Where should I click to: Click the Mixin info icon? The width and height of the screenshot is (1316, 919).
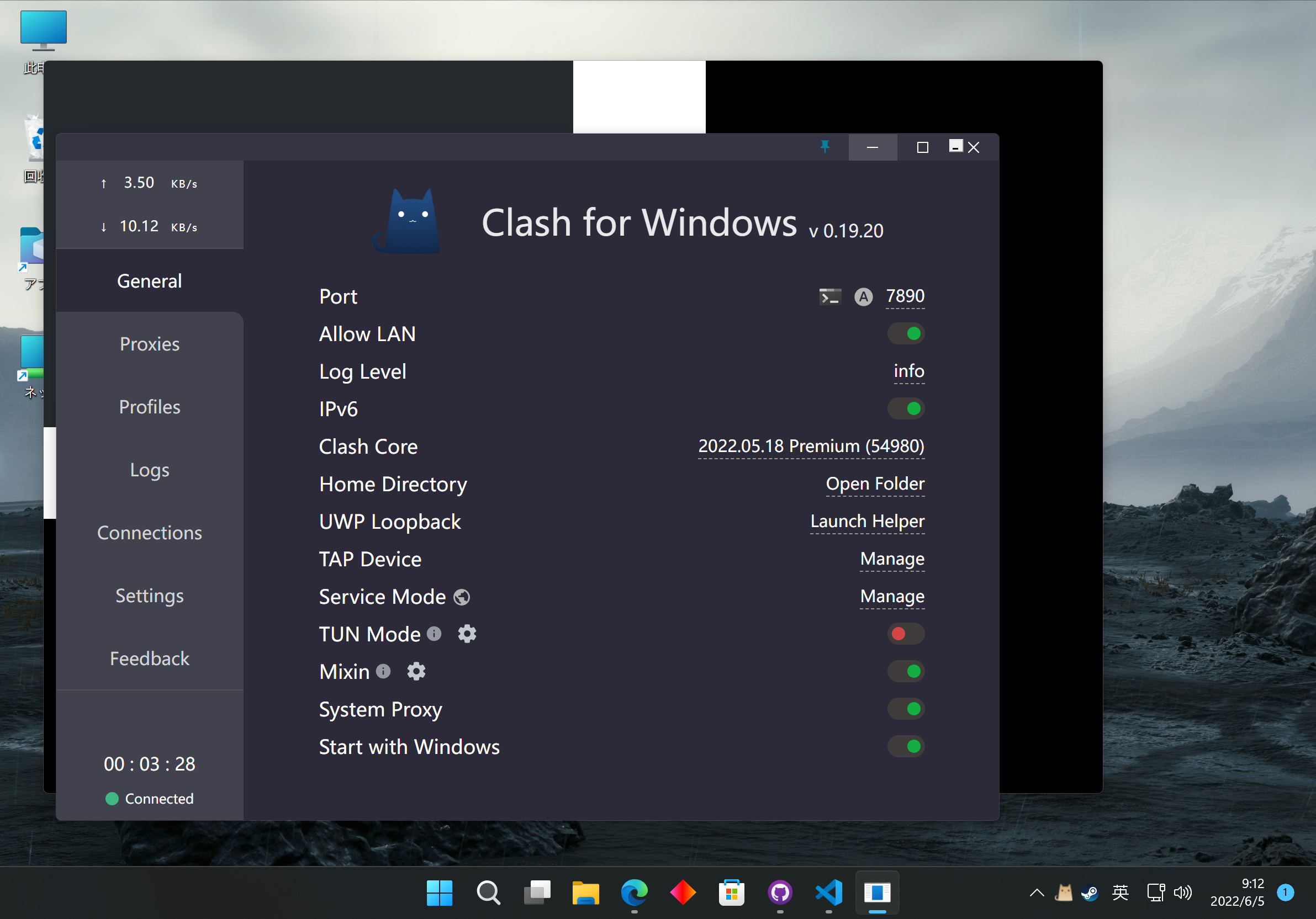[x=383, y=671]
